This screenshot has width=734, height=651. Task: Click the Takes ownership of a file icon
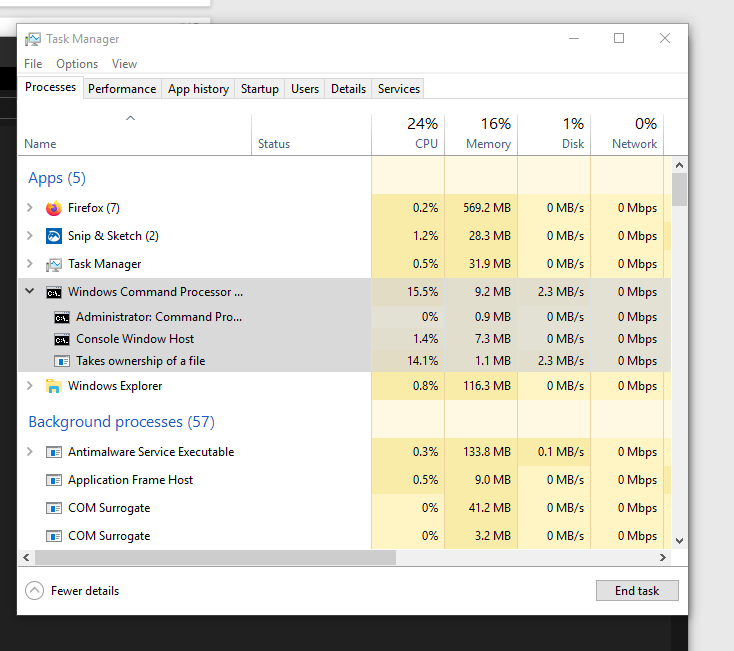click(x=62, y=361)
